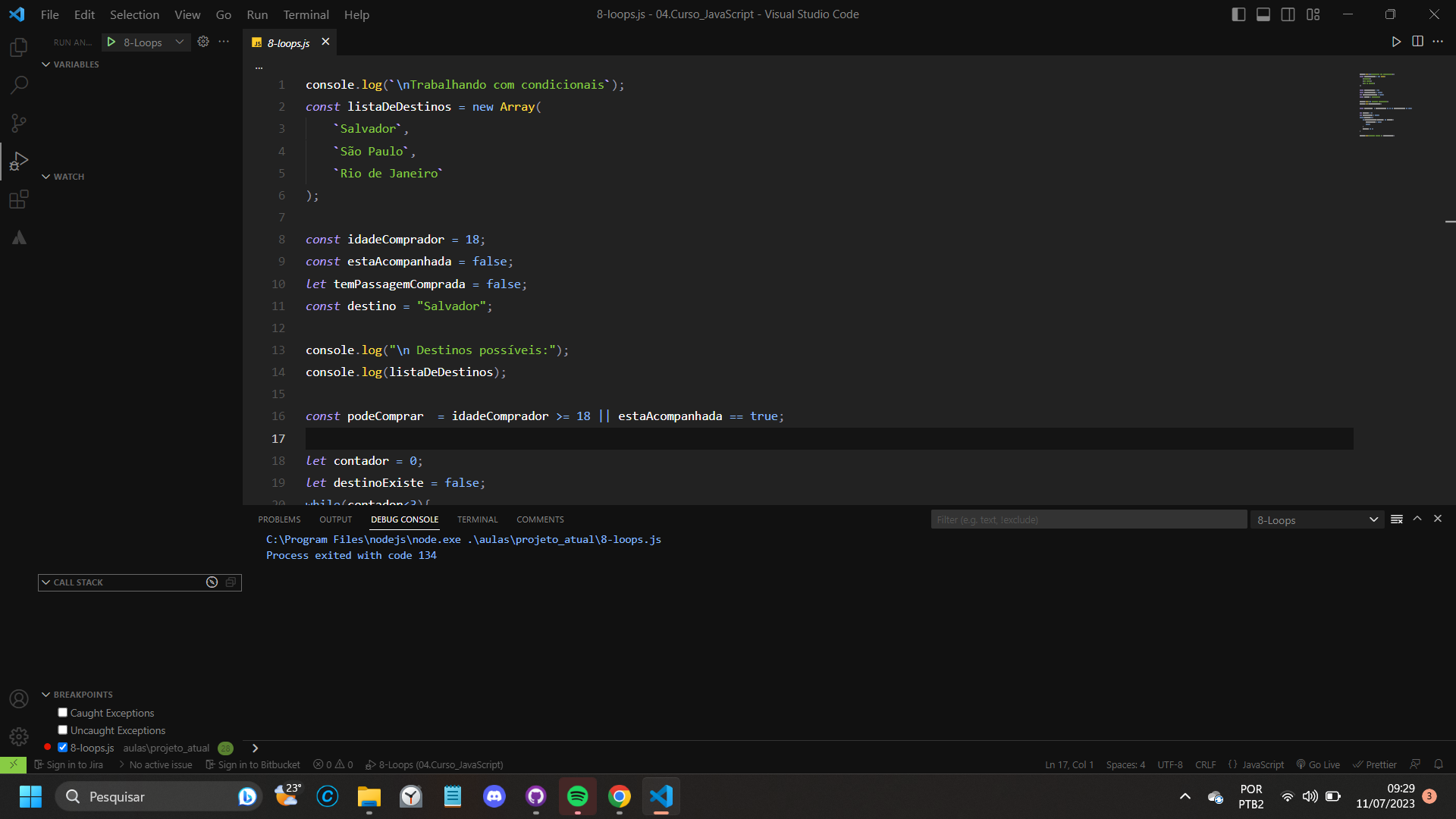Clear the debug console
1456x819 pixels.
[x=1397, y=519]
